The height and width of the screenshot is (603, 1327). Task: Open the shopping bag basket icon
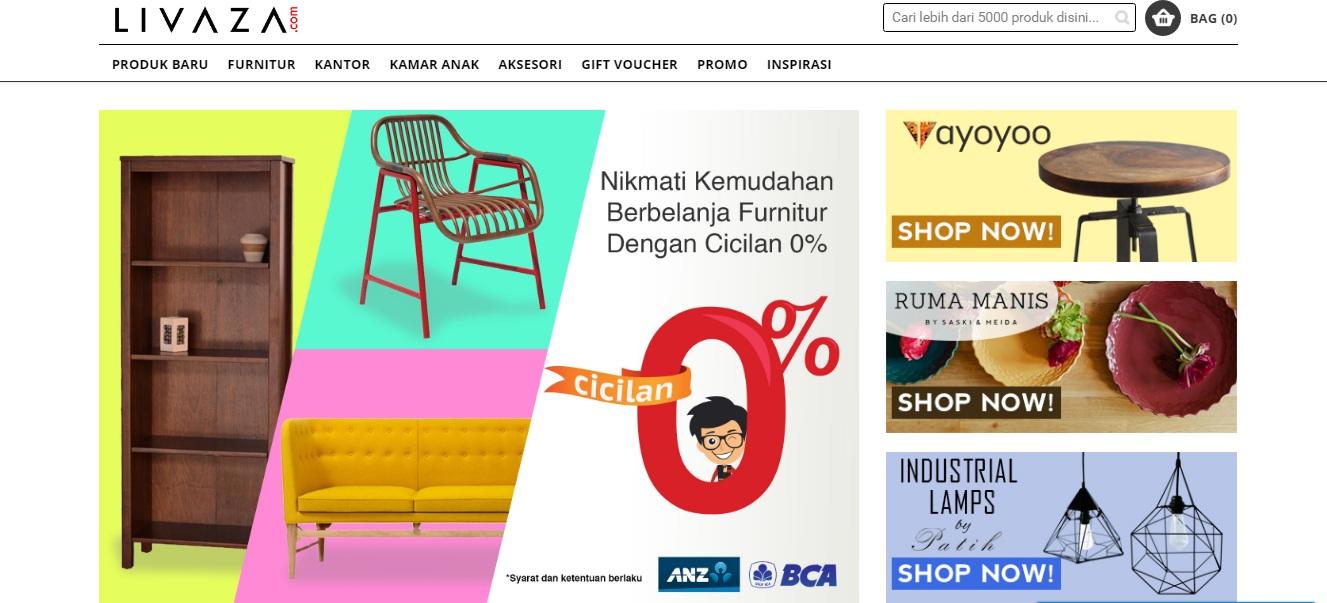click(x=1163, y=18)
